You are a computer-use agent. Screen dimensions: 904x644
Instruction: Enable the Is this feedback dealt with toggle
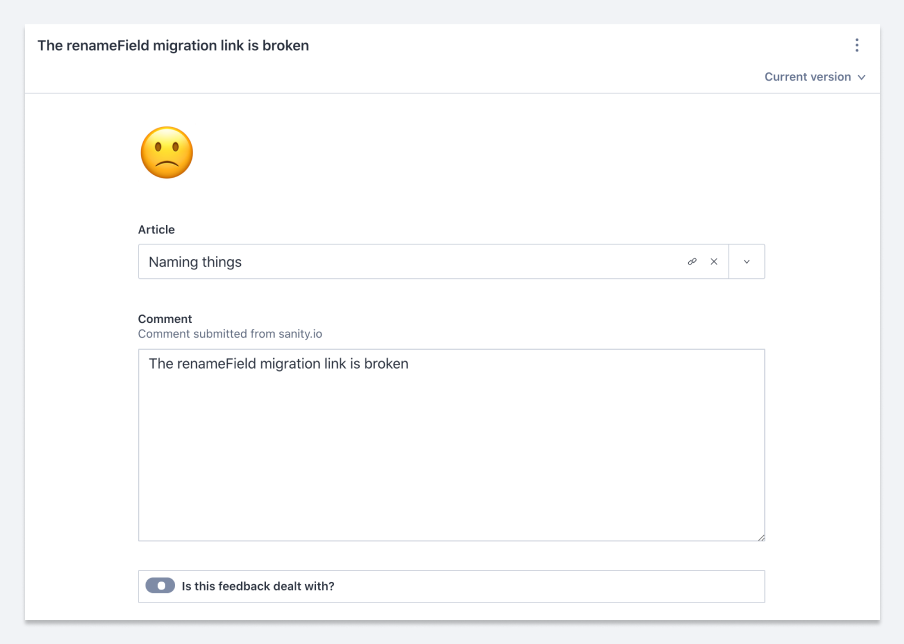160,585
